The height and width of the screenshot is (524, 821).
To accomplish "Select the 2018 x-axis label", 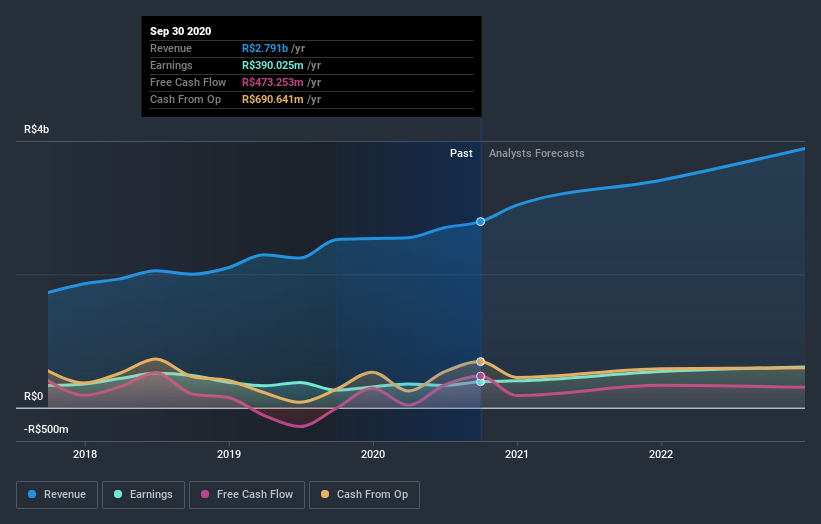I will pyautogui.click(x=85, y=454).
